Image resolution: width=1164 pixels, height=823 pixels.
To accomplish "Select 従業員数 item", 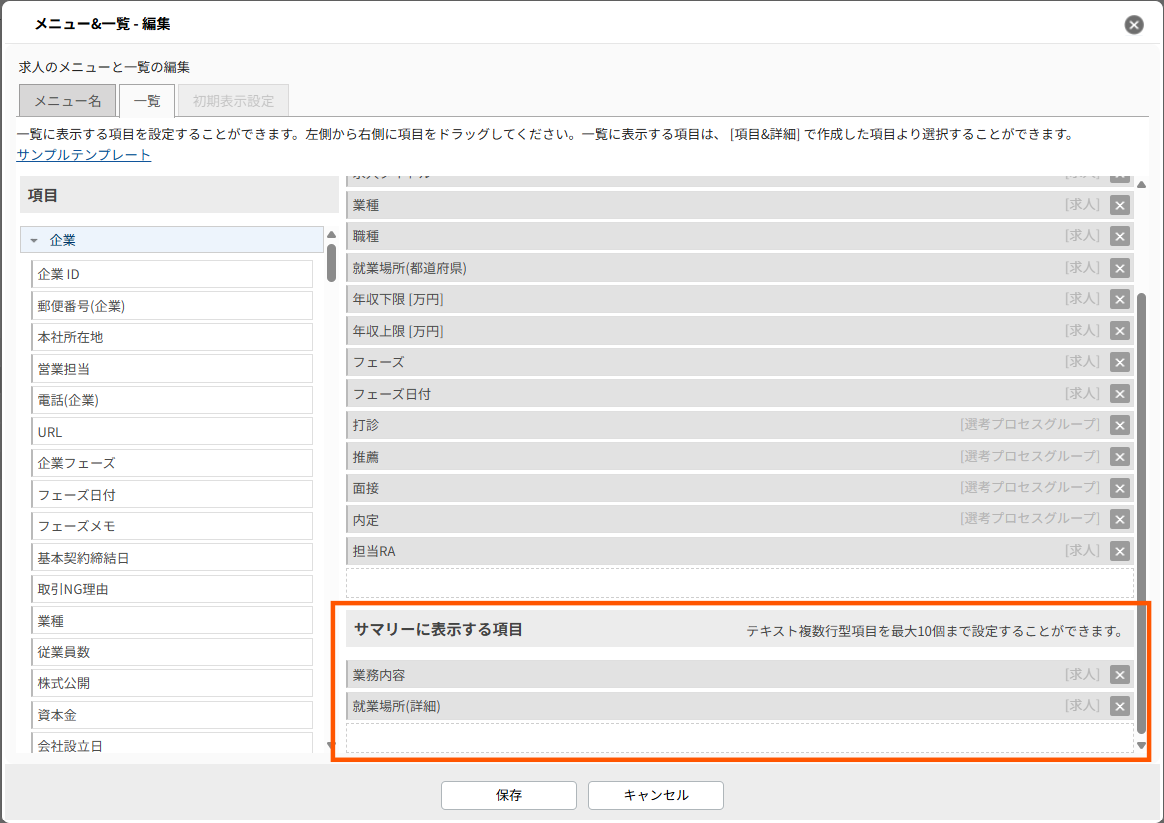I will pyautogui.click(x=172, y=652).
